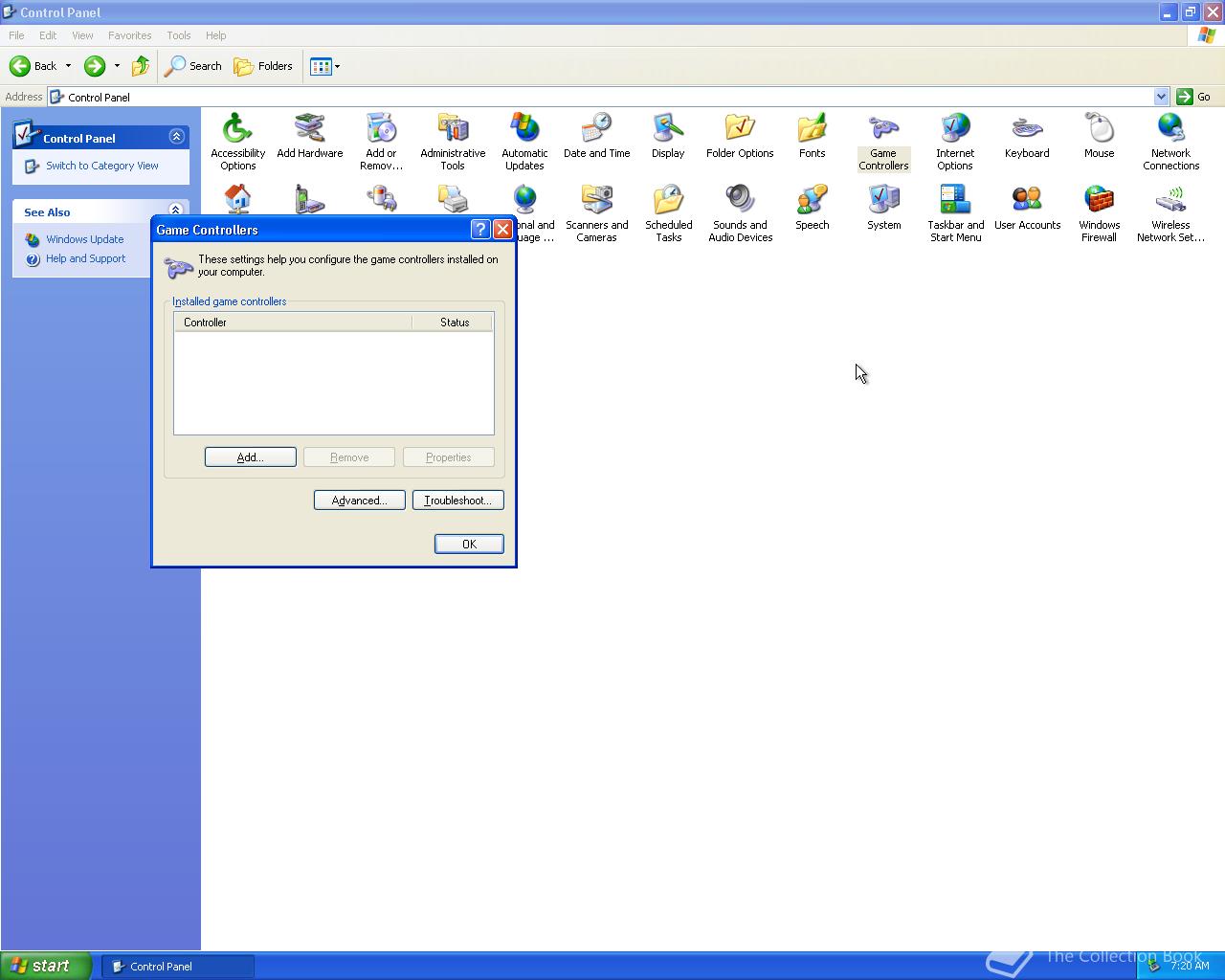Close the Game Controllers dialog
Image resolution: width=1225 pixels, height=980 pixels.
coord(502,230)
